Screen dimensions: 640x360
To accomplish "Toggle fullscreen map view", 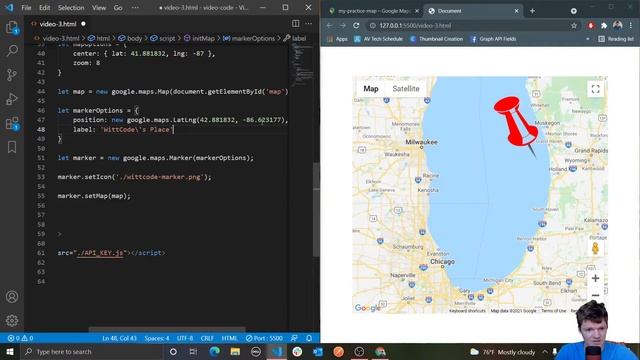I will coord(596,89).
